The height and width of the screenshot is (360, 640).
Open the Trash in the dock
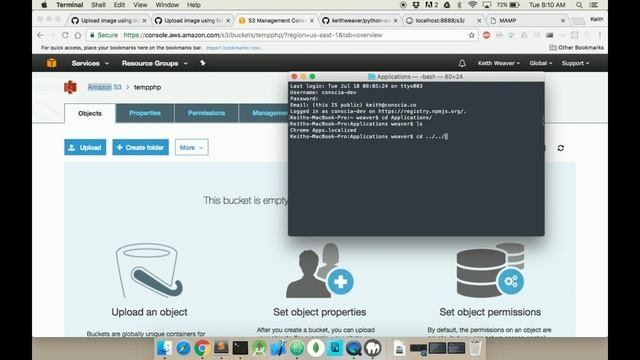pyautogui.click(x=475, y=348)
